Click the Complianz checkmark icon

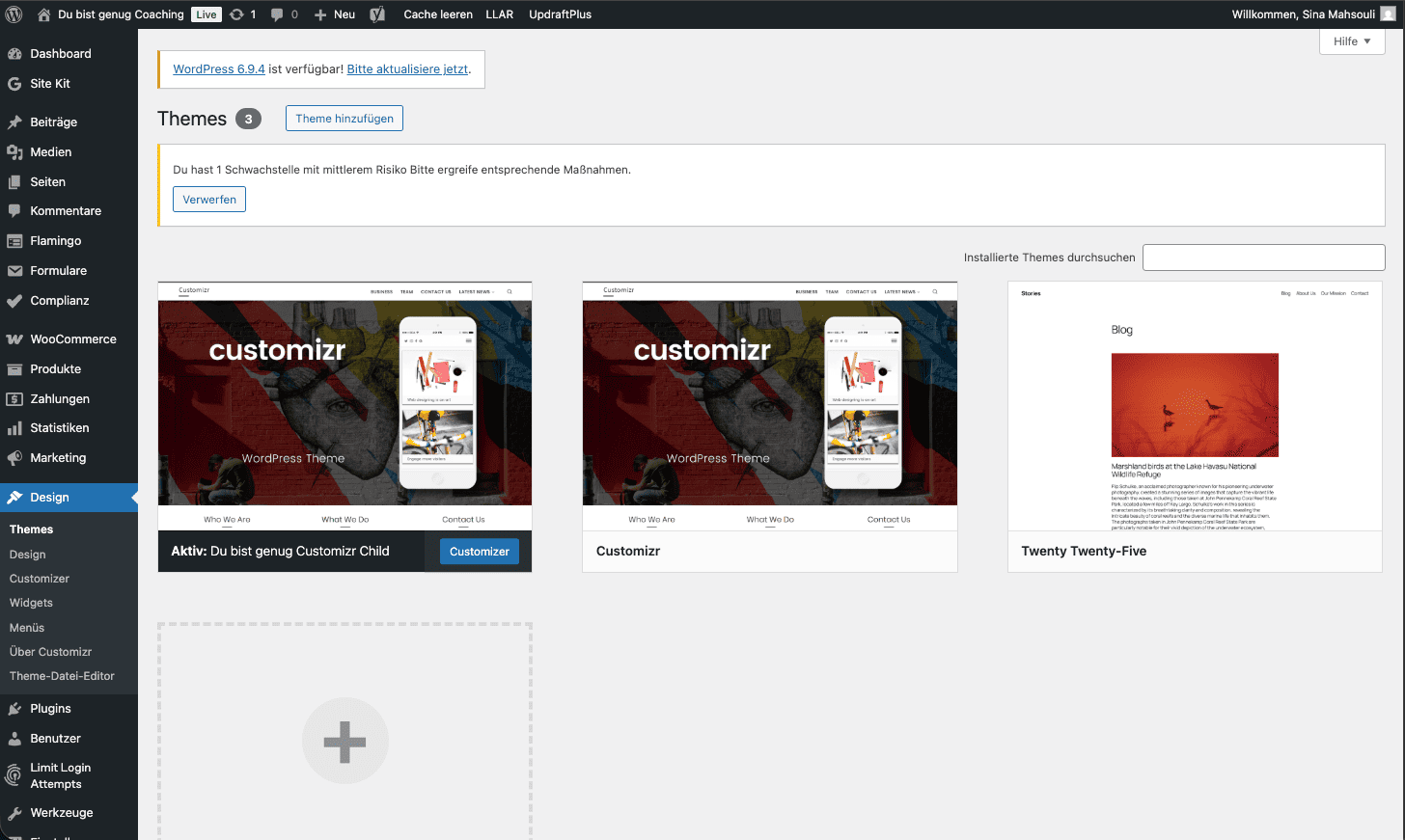14,301
